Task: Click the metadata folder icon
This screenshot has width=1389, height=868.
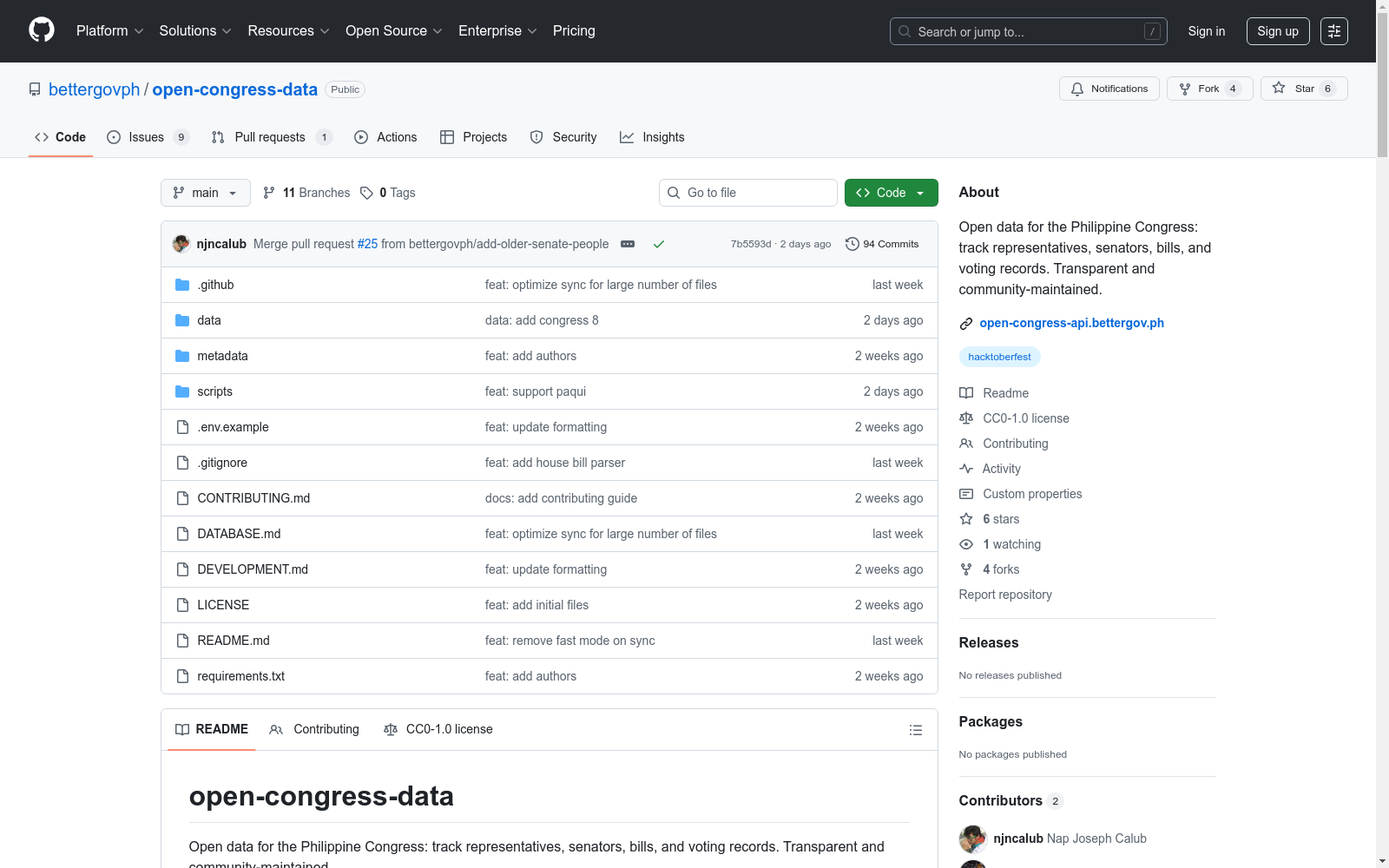Action: click(x=182, y=356)
